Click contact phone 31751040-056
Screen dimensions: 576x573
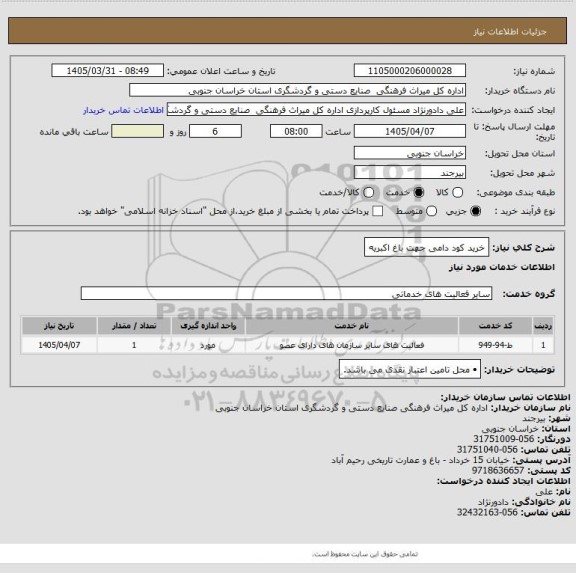point(487,449)
